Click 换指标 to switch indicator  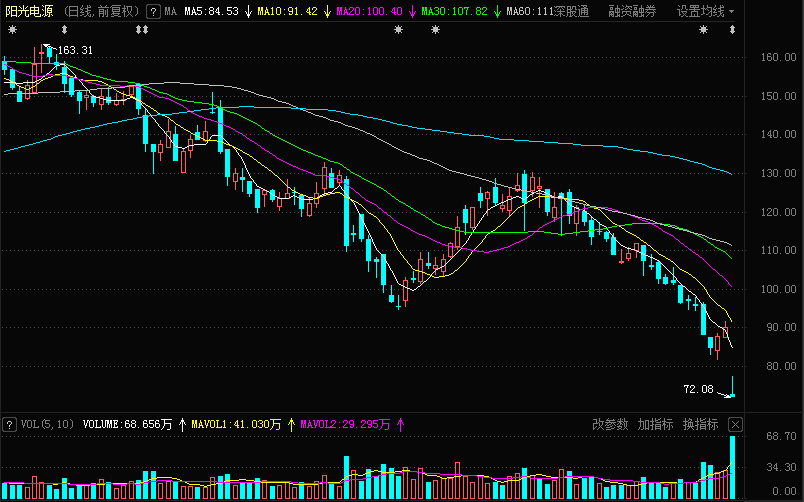(x=700, y=424)
